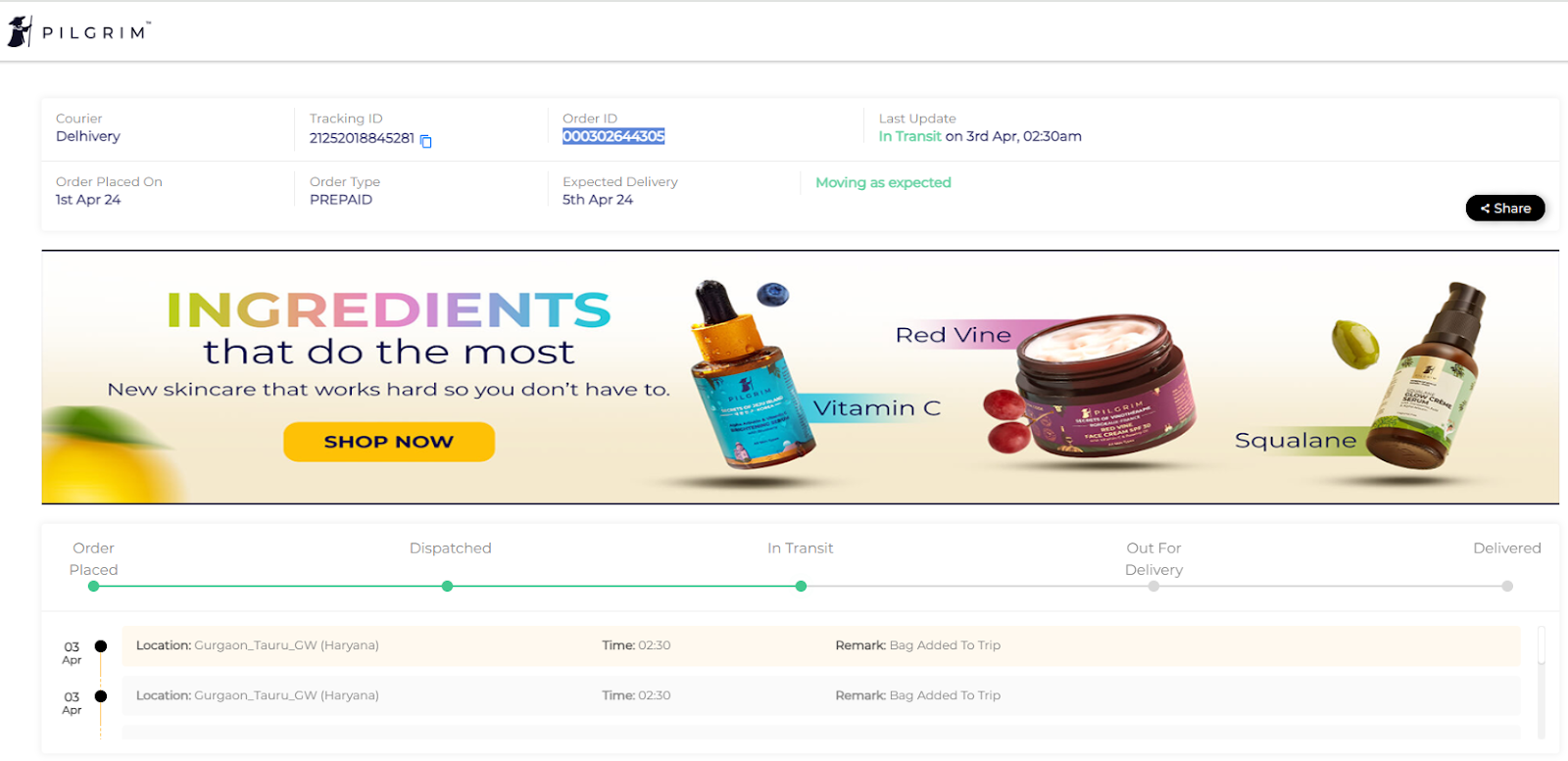
Task: Click the In Transit progress dot
Action: click(x=801, y=586)
